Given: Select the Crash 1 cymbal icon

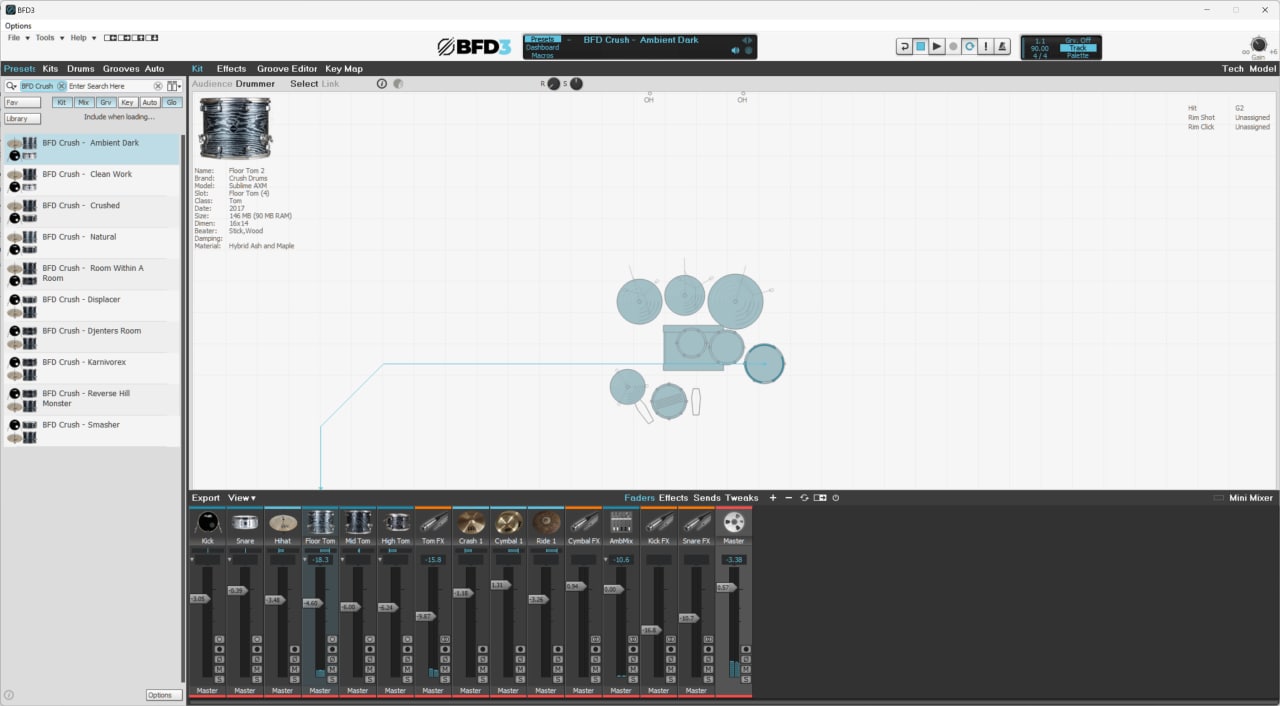Looking at the screenshot, I should click(471, 522).
